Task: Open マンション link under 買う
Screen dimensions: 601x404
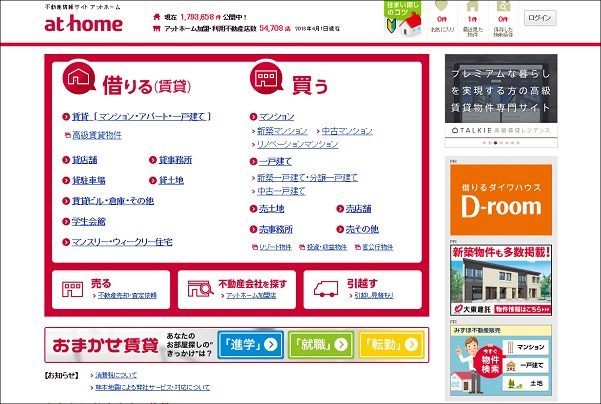Action: click(276, 117)
